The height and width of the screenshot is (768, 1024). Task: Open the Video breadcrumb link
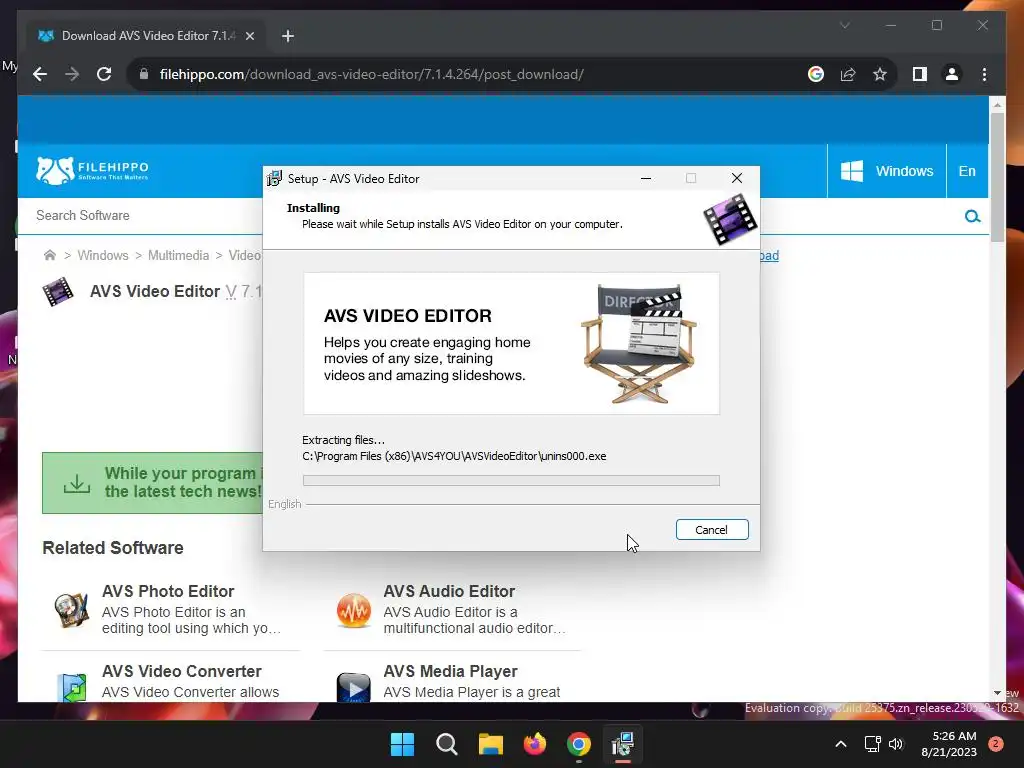coord(245,255)
